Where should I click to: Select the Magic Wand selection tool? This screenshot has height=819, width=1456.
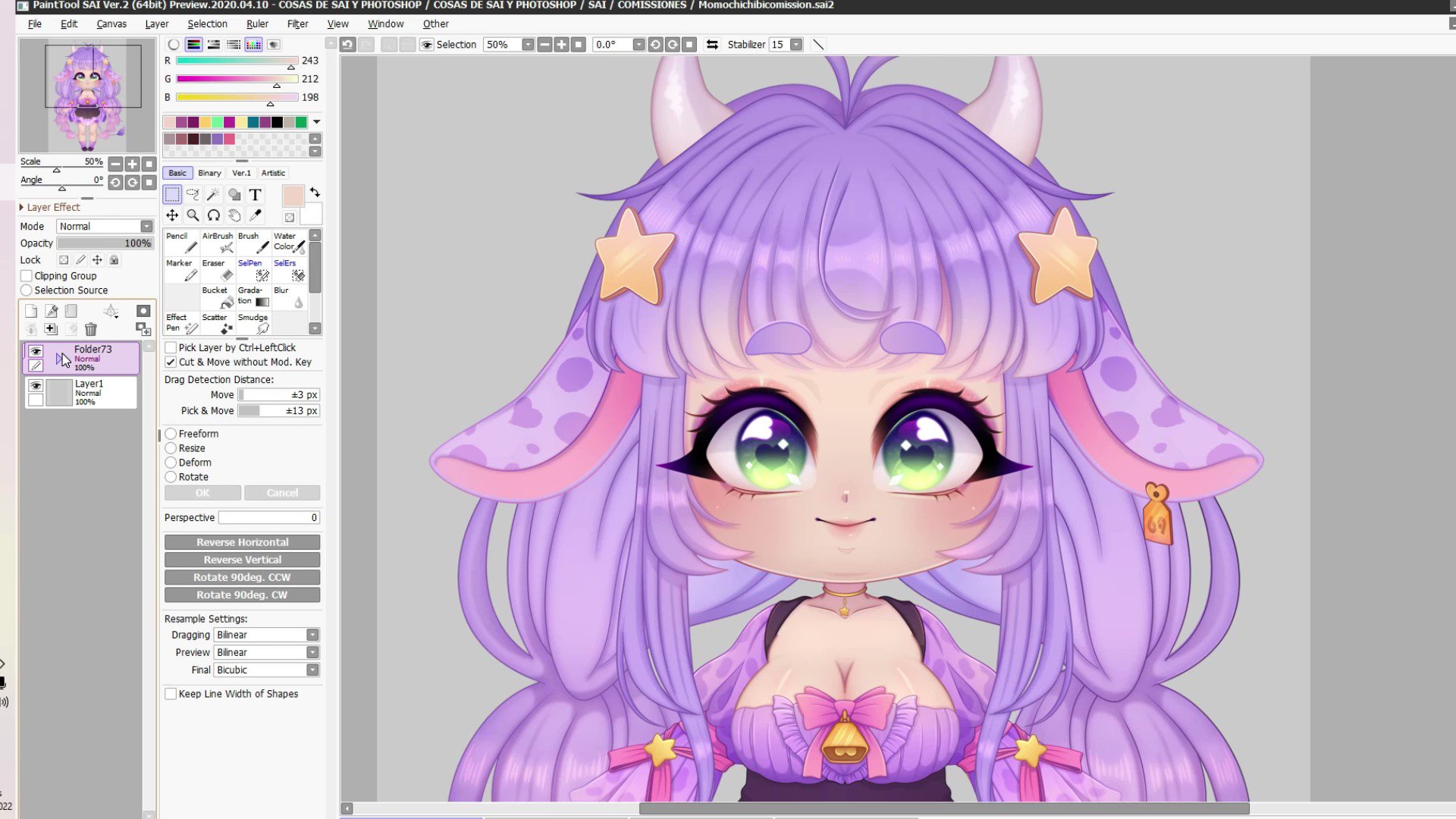click(213, 194)
